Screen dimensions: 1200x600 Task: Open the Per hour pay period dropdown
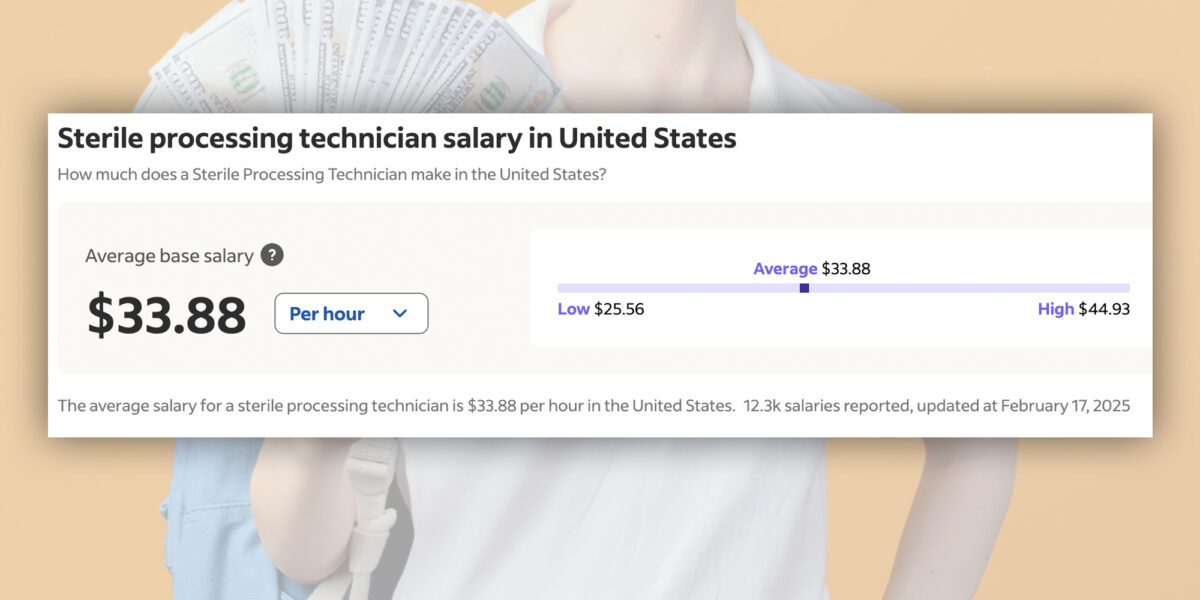(351, 313)
